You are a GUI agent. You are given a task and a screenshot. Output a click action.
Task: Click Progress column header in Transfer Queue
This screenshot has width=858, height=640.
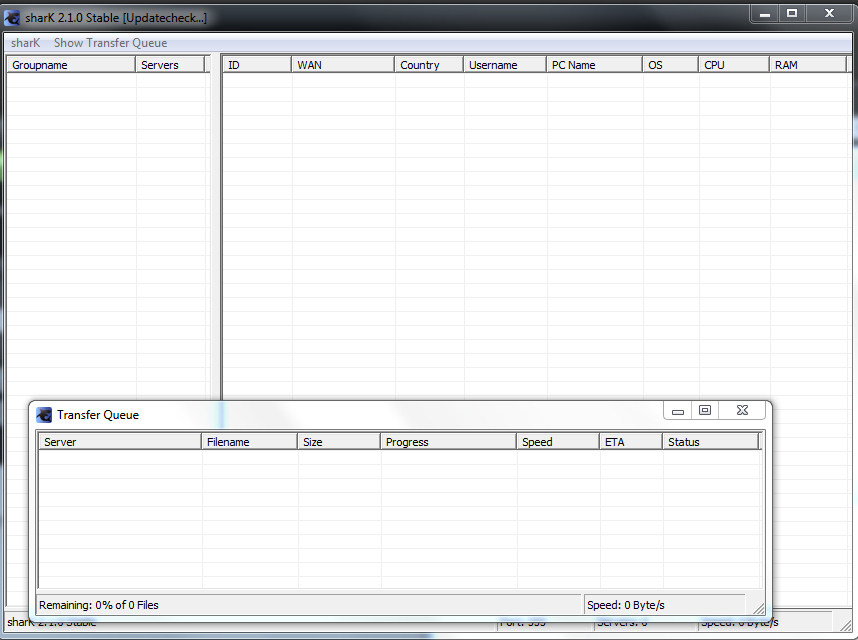(x=449, y=441)
